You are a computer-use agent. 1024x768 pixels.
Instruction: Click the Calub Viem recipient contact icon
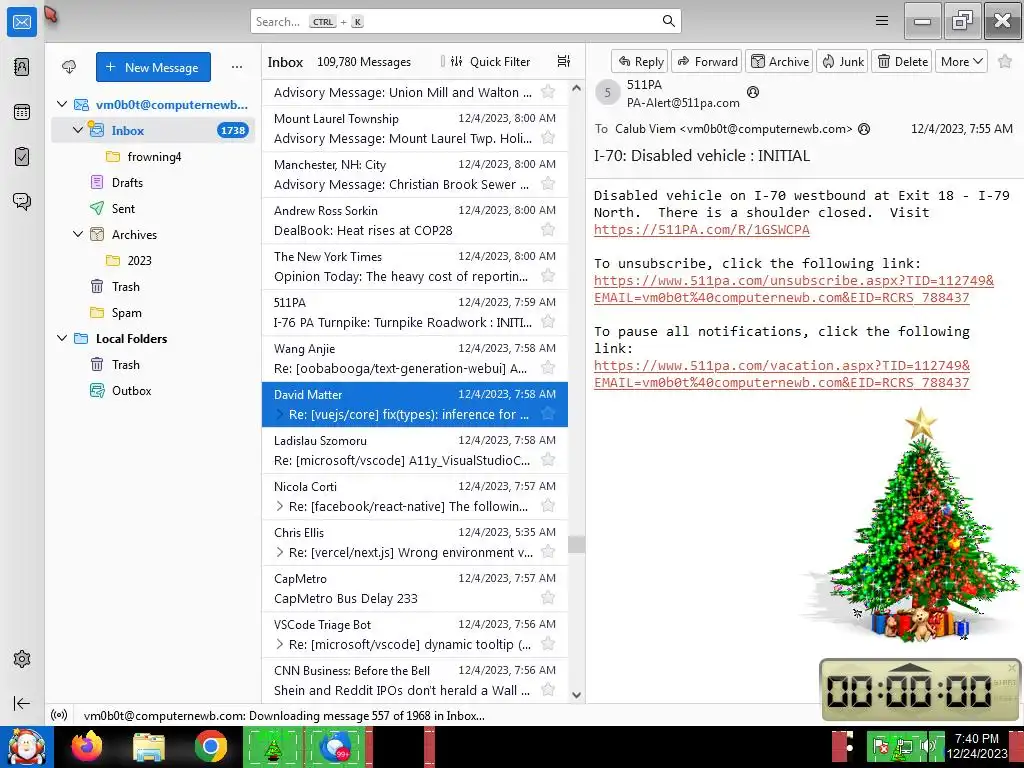pyautogui.click(x=864, y=129)
